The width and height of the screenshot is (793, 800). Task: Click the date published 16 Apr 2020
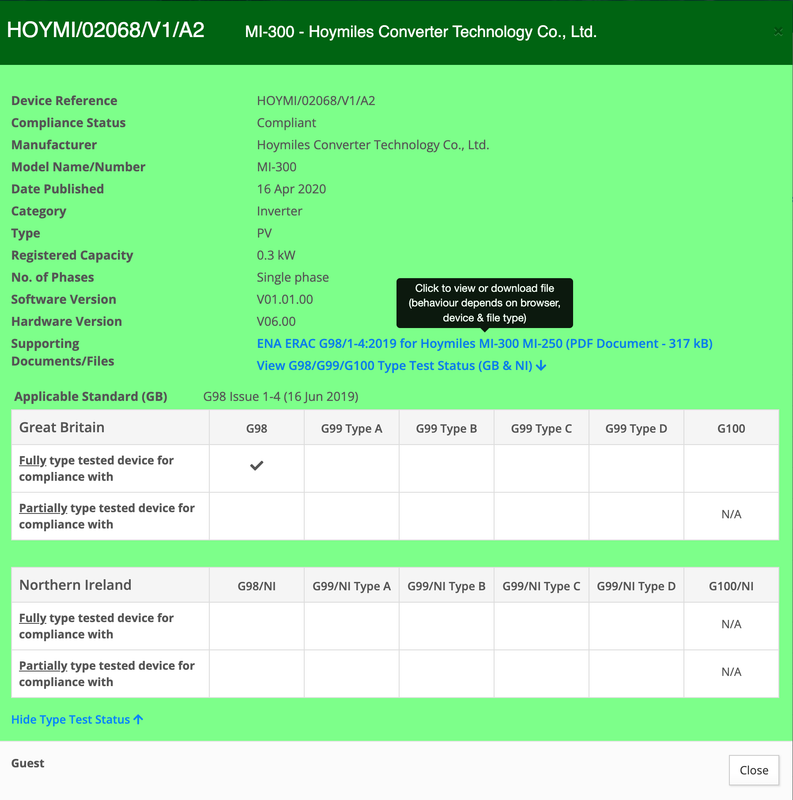(x=291, y=189)
